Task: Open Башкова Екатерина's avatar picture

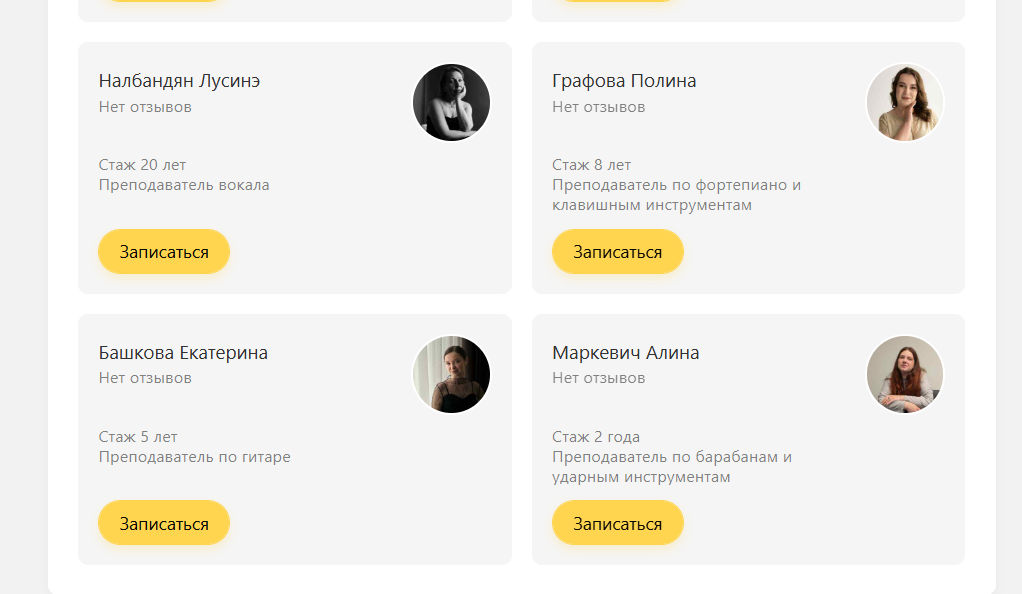Action: click(x=451, y=374)
